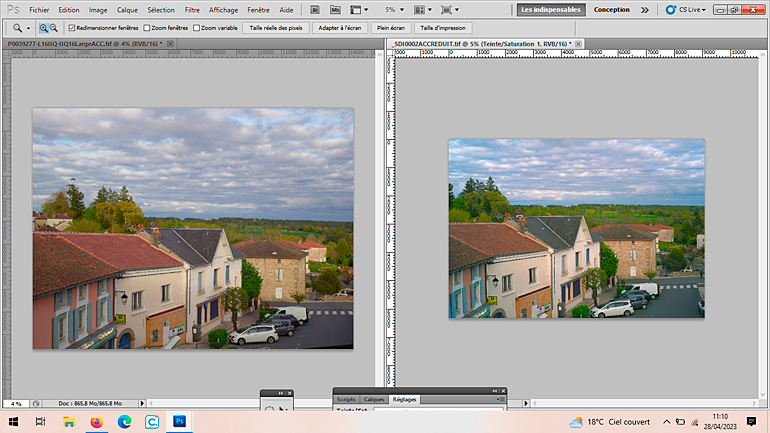This screenshot has height=433, width=770.
Task: Click the Screen Mode icon
Action: (x=446, y=10)
